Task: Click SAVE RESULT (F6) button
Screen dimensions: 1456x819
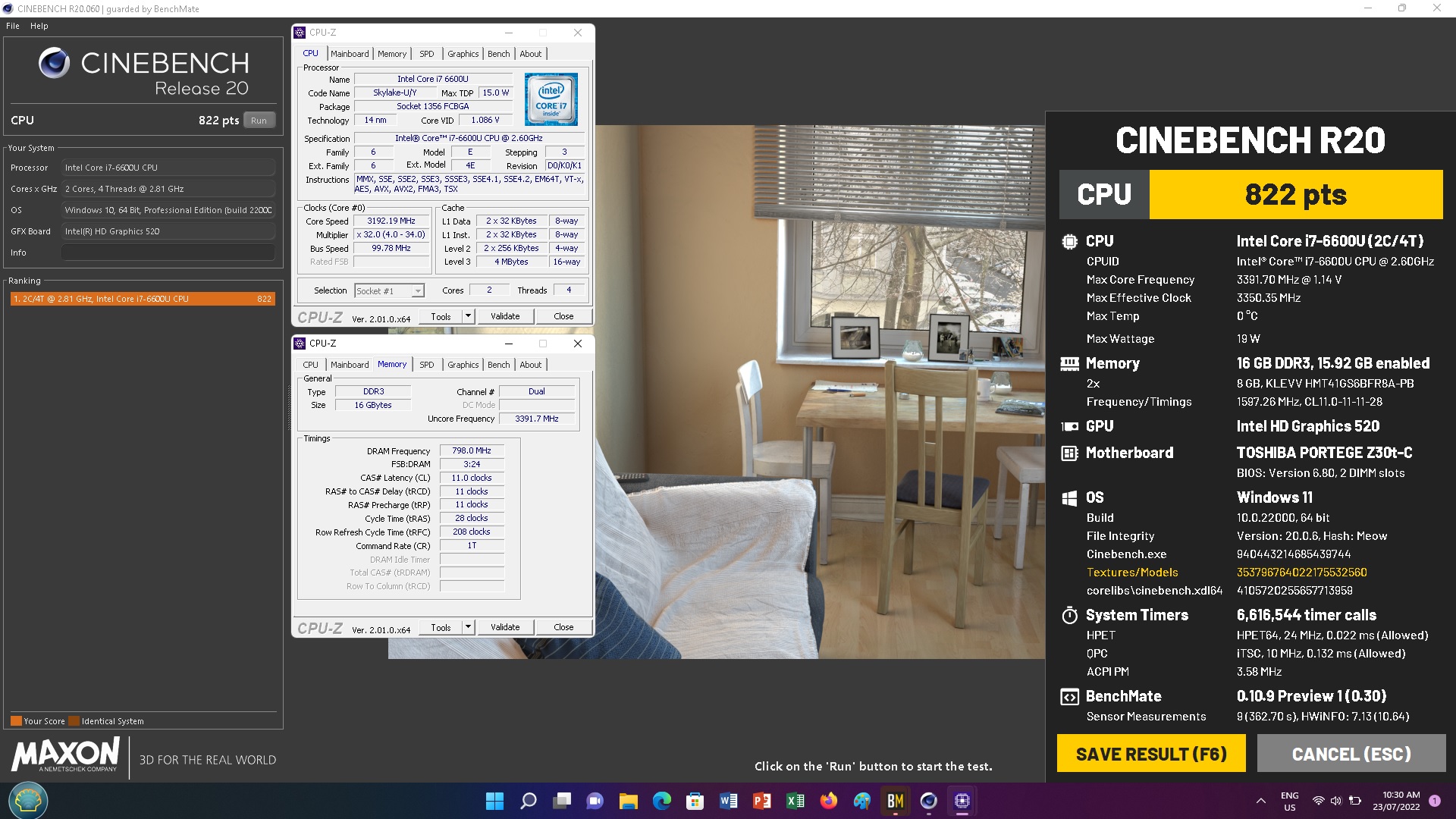Action: [x=1151, y=754]
